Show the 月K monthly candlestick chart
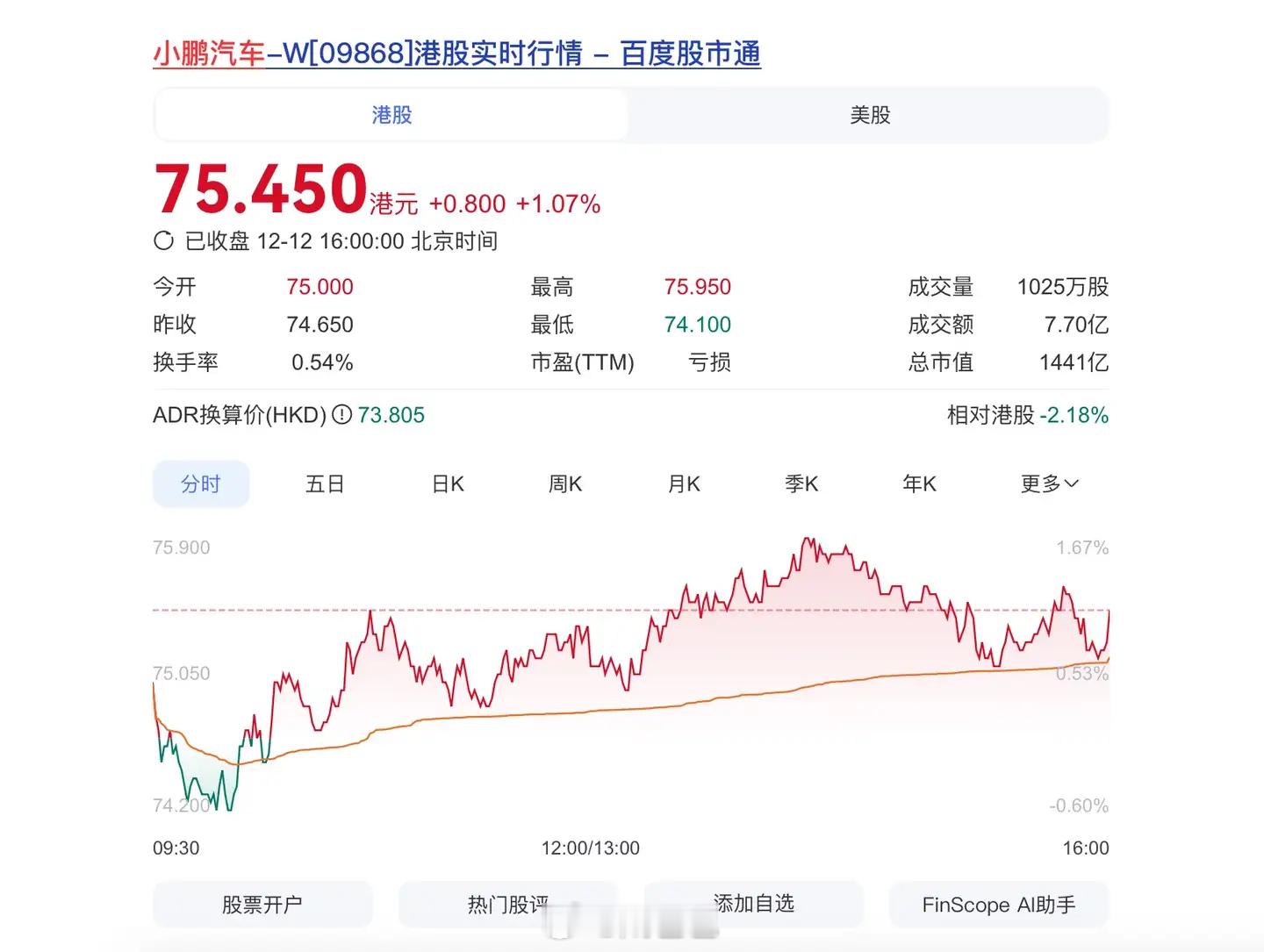Image resolution: width=1264 pixels, height=952 pixels. pyautogui.click(x=684, y=484)
